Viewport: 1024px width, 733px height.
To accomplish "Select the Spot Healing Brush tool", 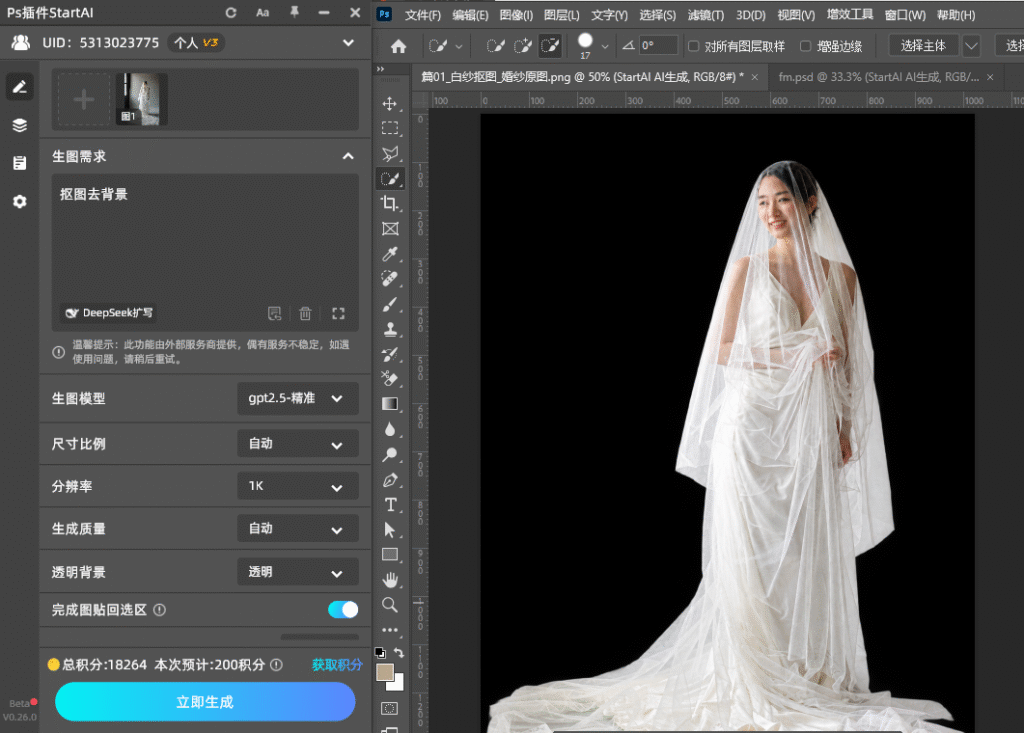I will (390, 279).
